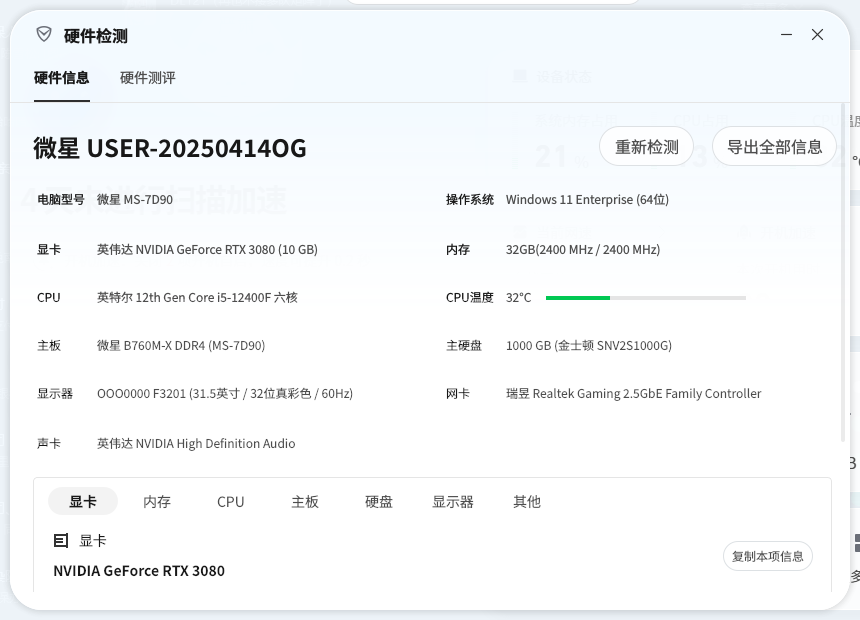This screenshot has width=860, height=620.
Task: Click the green CPU温度 progress bar
Action: click(578, 298)
